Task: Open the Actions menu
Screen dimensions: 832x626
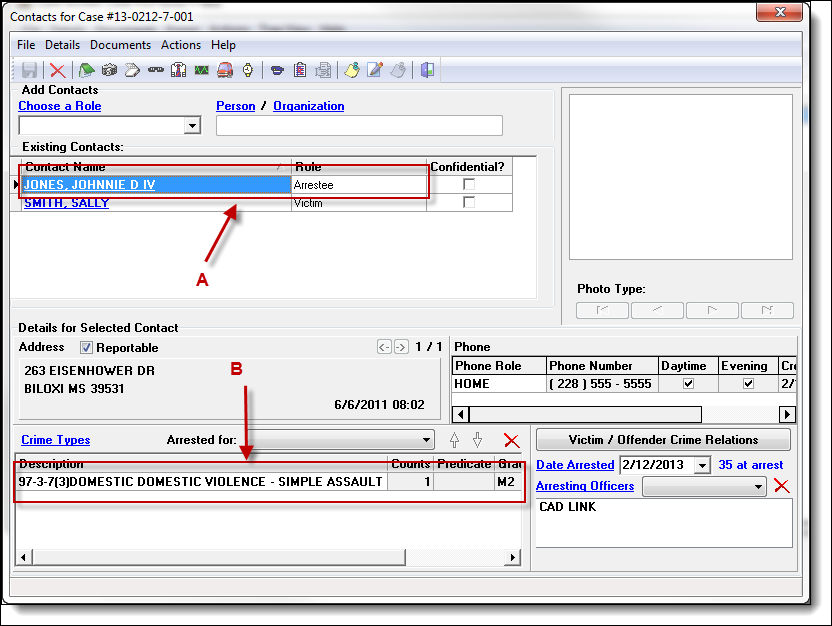Action: click(x=181, y=45)
